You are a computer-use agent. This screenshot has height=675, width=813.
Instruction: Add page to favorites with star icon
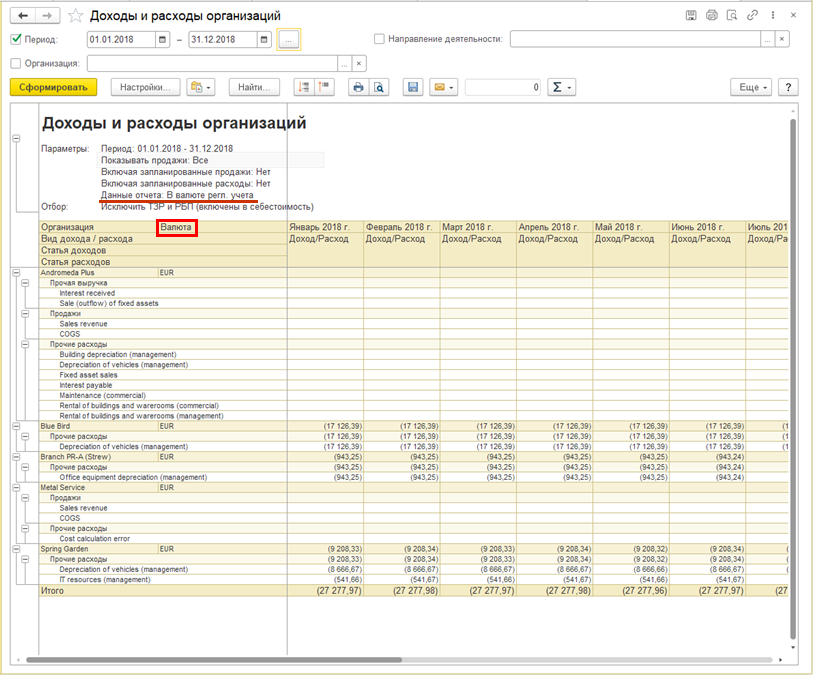pos(76,16)
